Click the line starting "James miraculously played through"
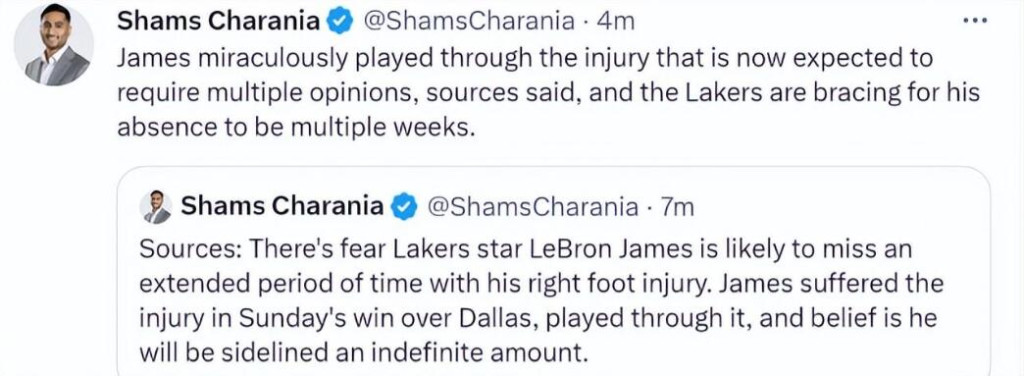Viewport: 1024px width, 376px height. pyautogui.click(x=524, y=59)
